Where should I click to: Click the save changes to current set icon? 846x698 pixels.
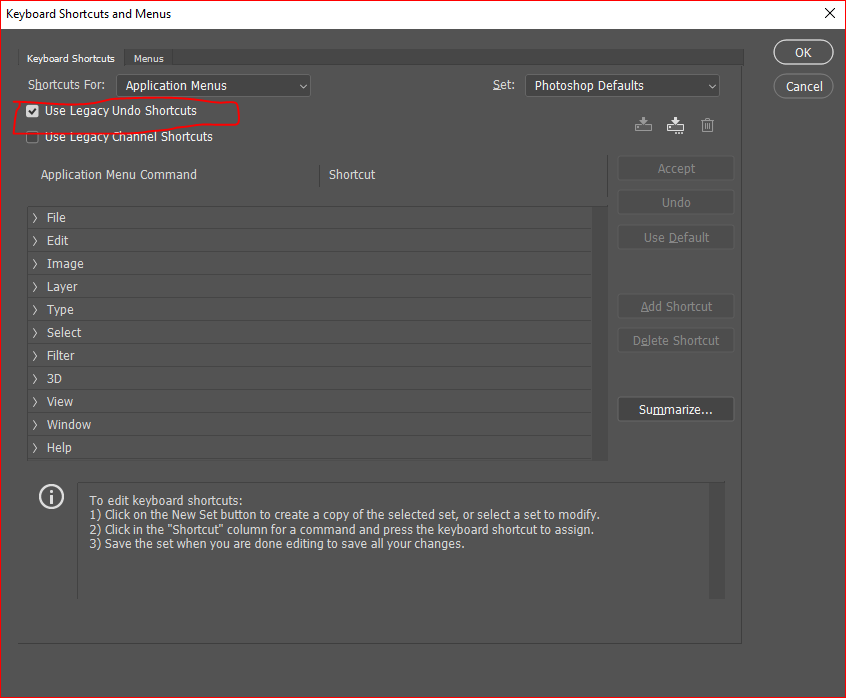coord(643,125)
